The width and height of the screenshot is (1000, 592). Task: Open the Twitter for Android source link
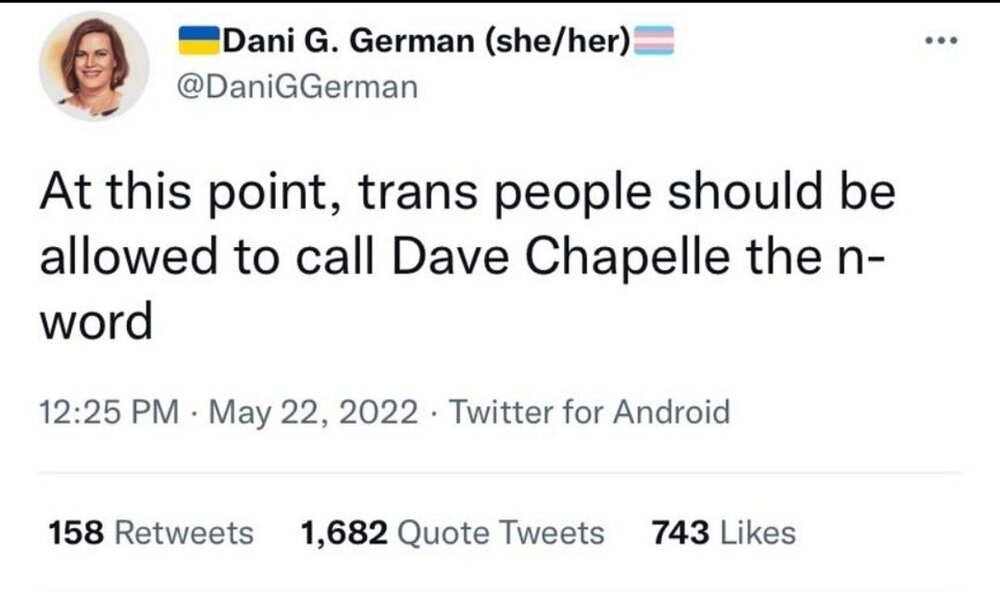coord(590,411)
